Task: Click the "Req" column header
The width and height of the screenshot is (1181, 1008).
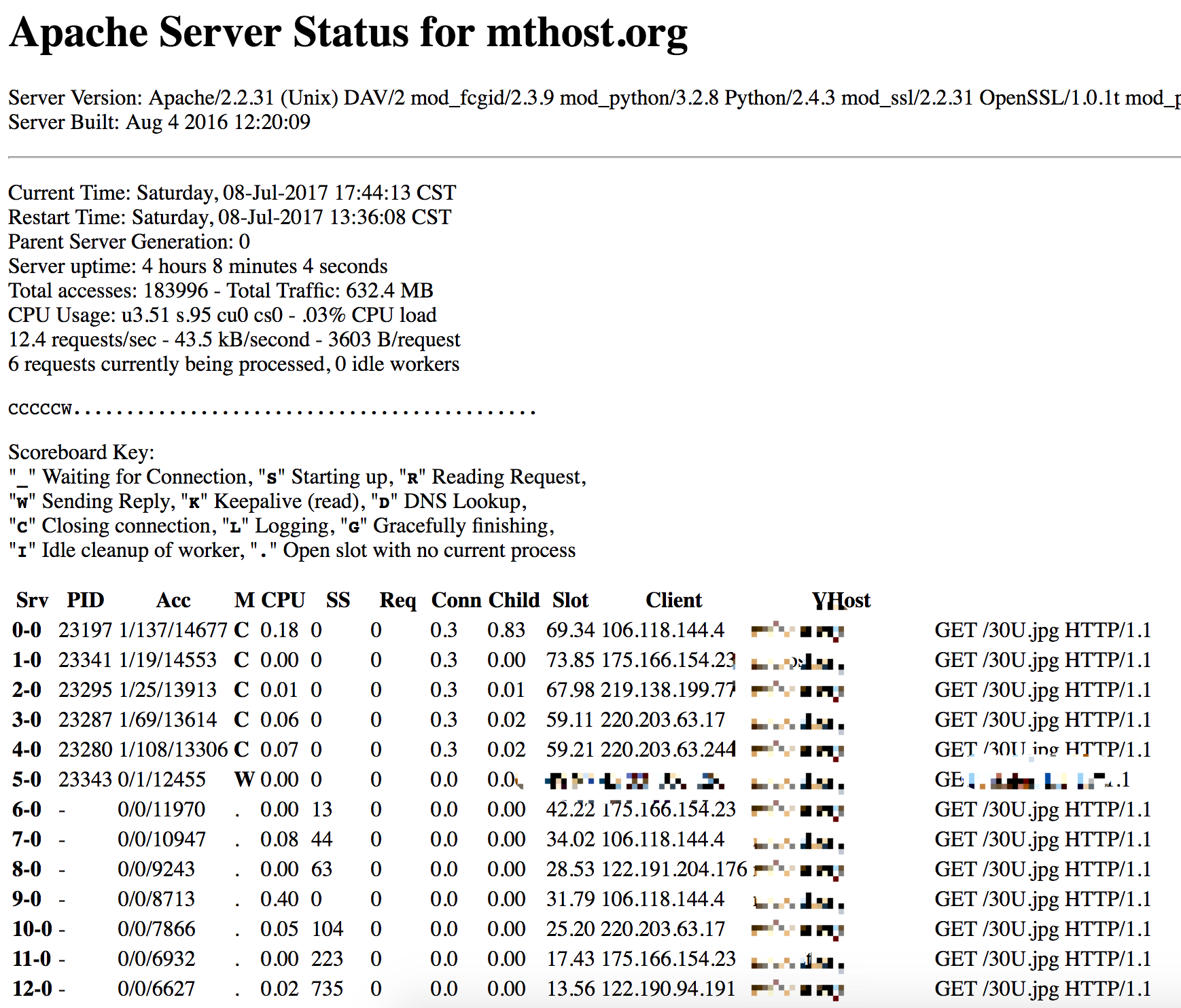Action: [x=398, y=600]
